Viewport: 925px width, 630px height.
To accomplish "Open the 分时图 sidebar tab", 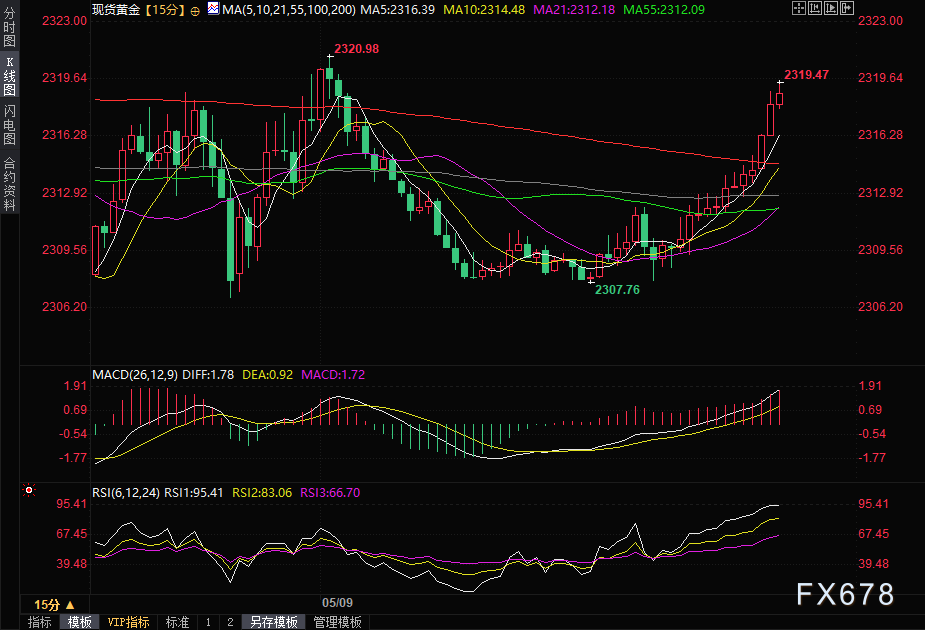I will [x=9, y=27].
